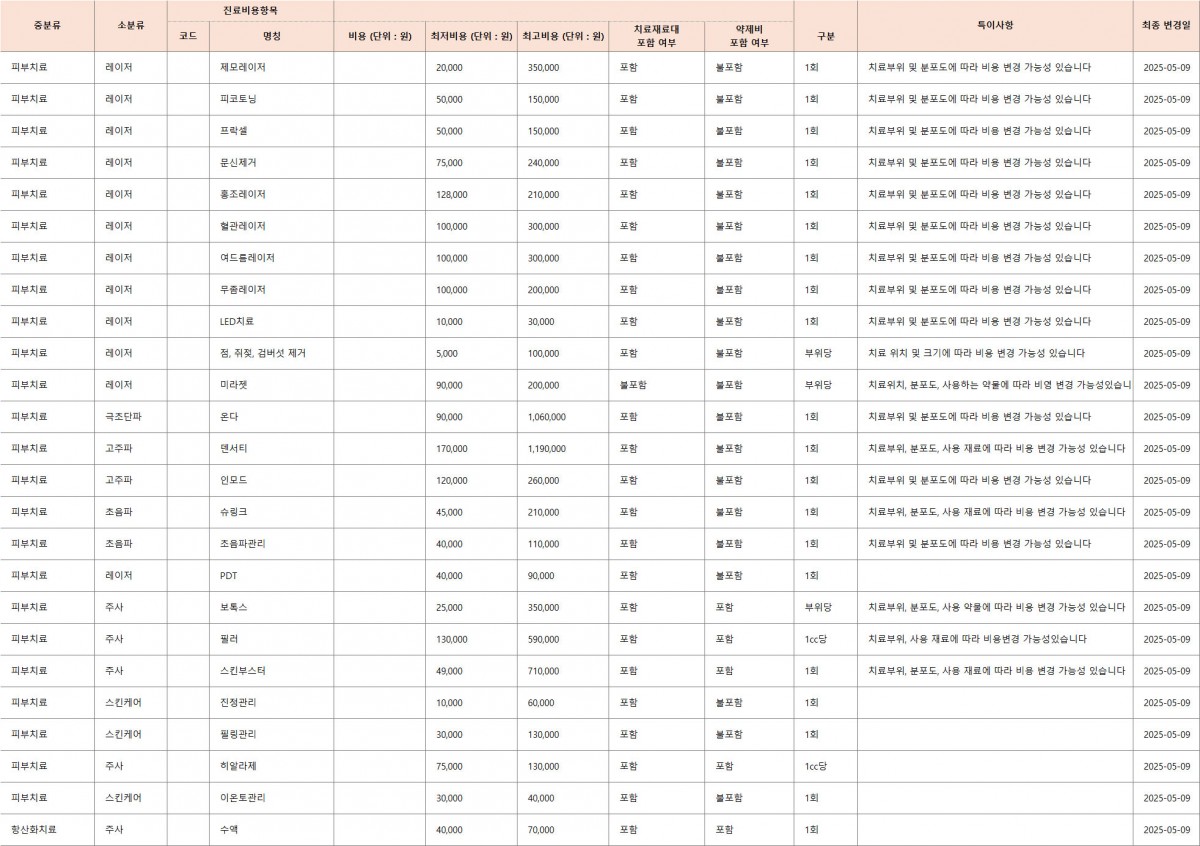Click the 1,190,000 maximum cost cell
The height and width of the screenshot is (846, 1200).
click(546, 449)
